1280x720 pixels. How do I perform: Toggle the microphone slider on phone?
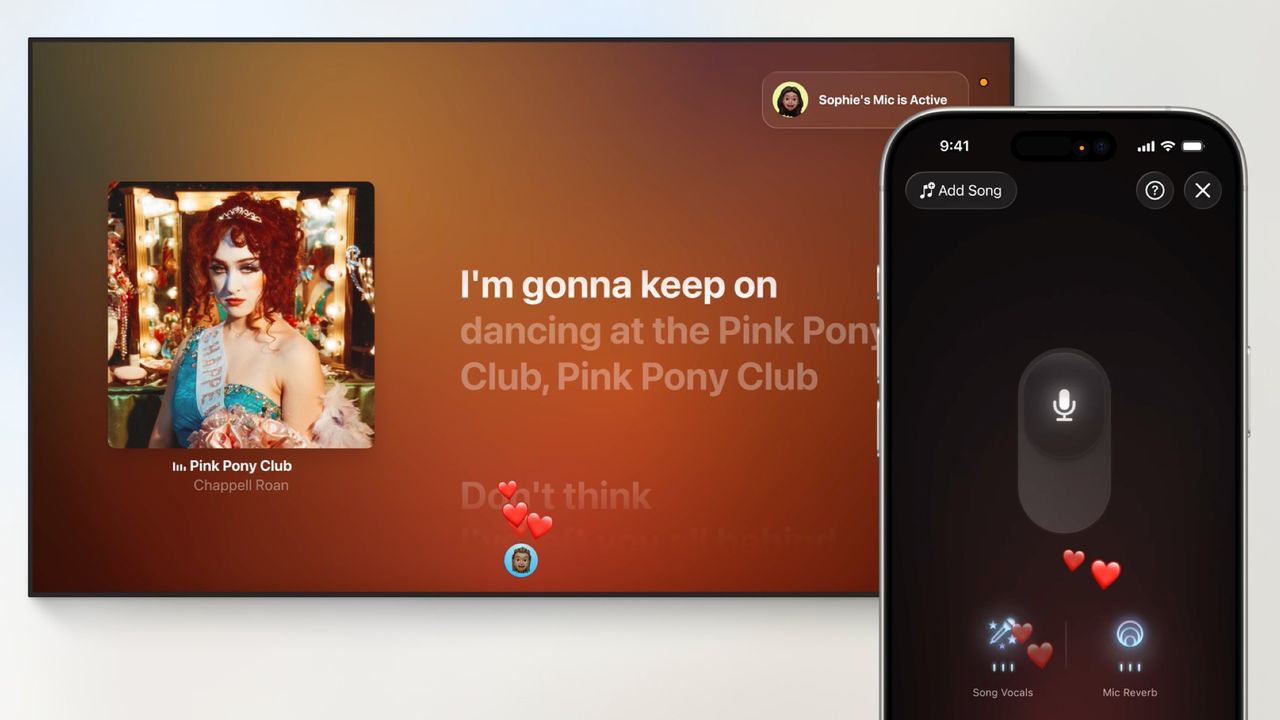[1064, 441]
